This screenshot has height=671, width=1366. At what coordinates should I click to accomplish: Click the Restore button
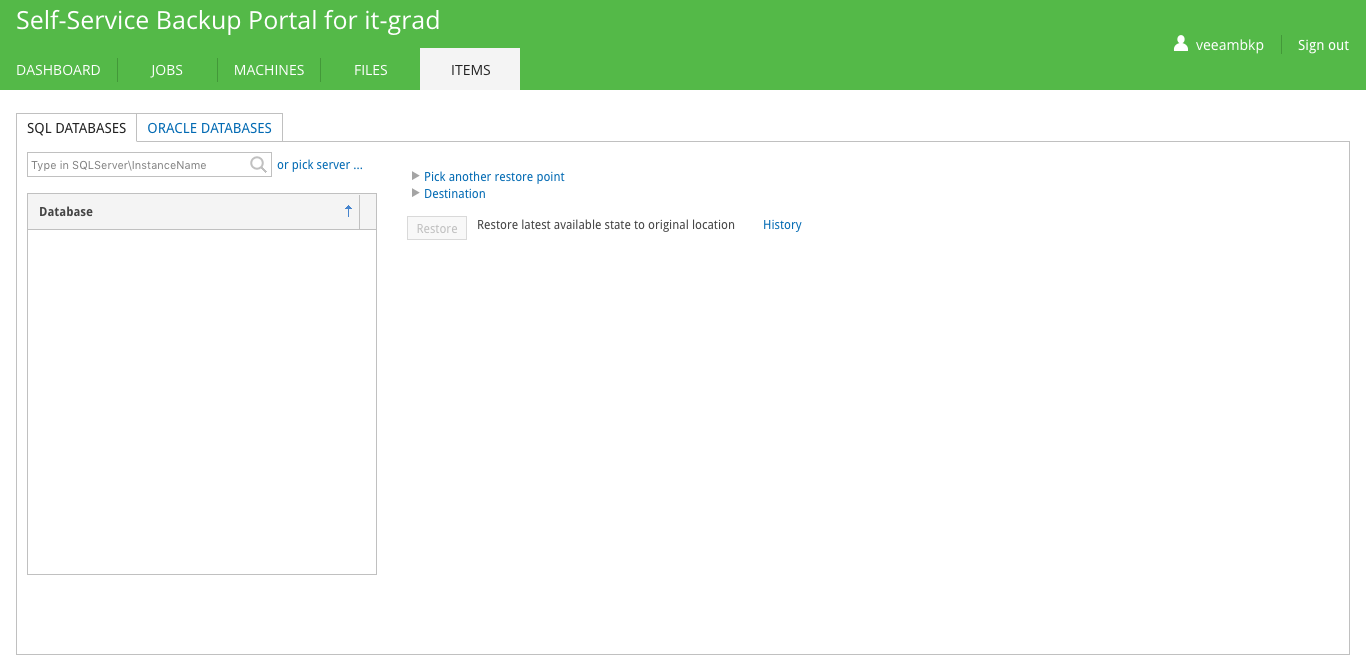tap(437, 228)
